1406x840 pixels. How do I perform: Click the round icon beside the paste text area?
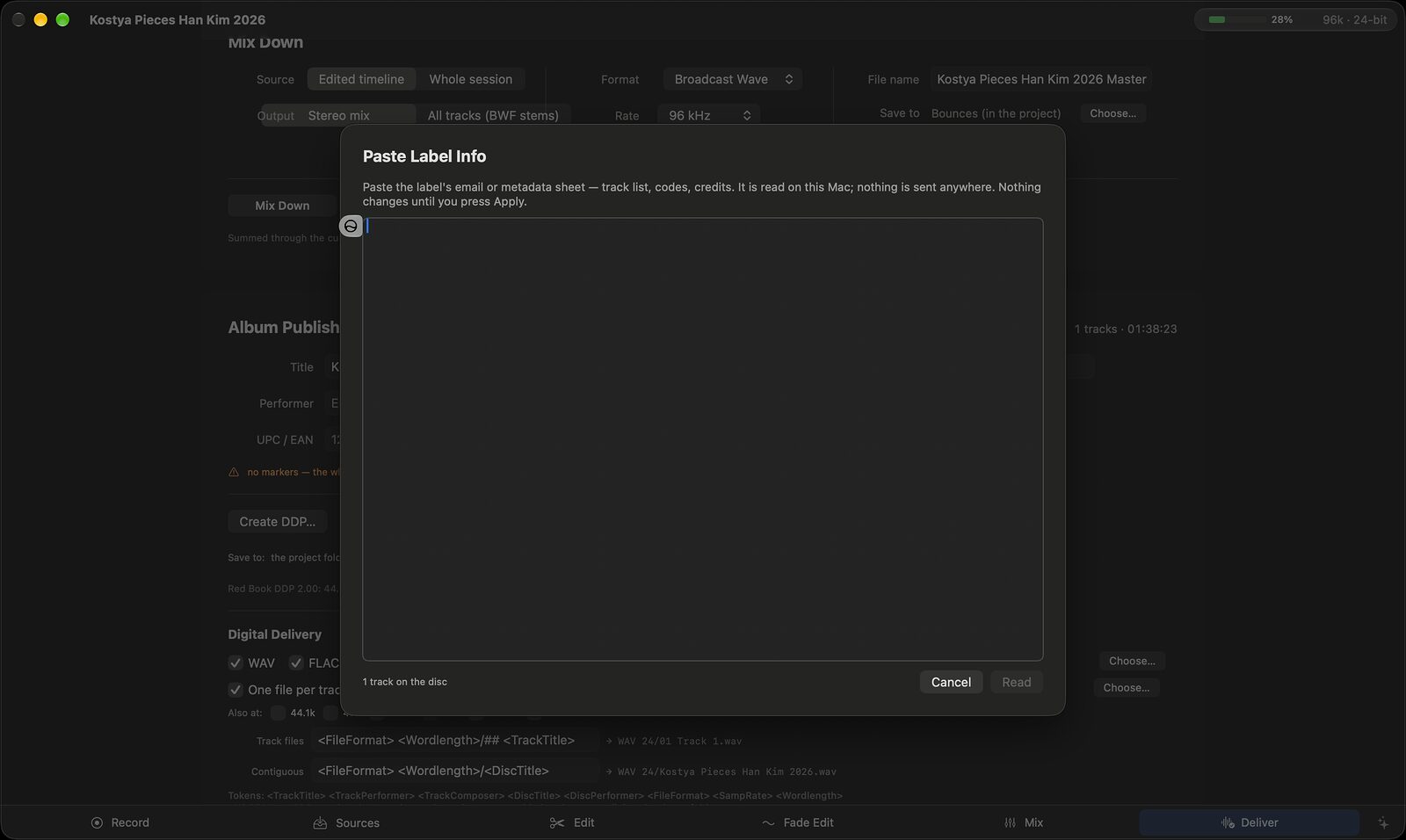[351, 227]
